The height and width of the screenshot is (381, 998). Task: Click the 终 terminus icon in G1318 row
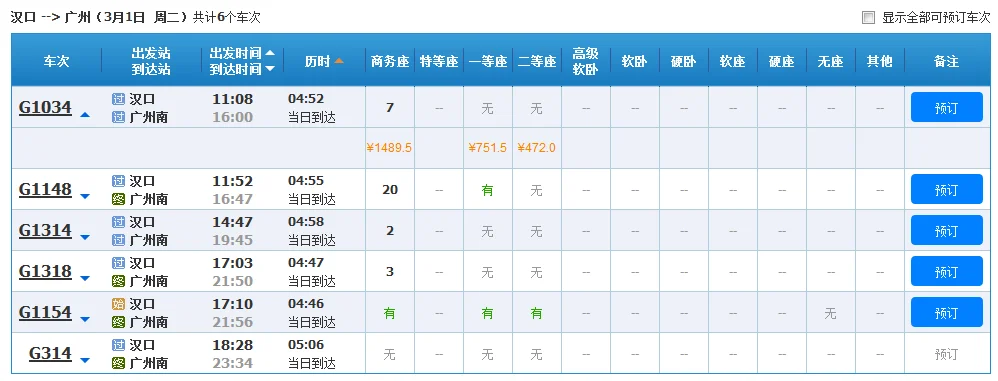tap(118, 281)
